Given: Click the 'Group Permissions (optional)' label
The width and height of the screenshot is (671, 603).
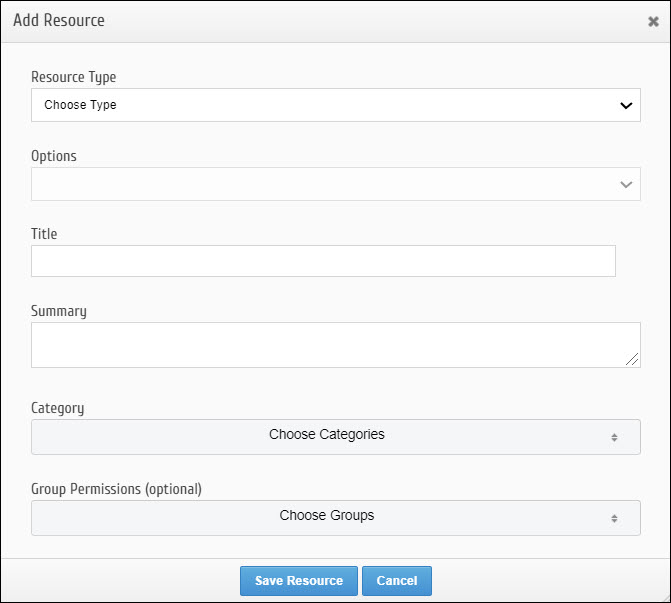Looking at the screenshot, I should [116, 489].
